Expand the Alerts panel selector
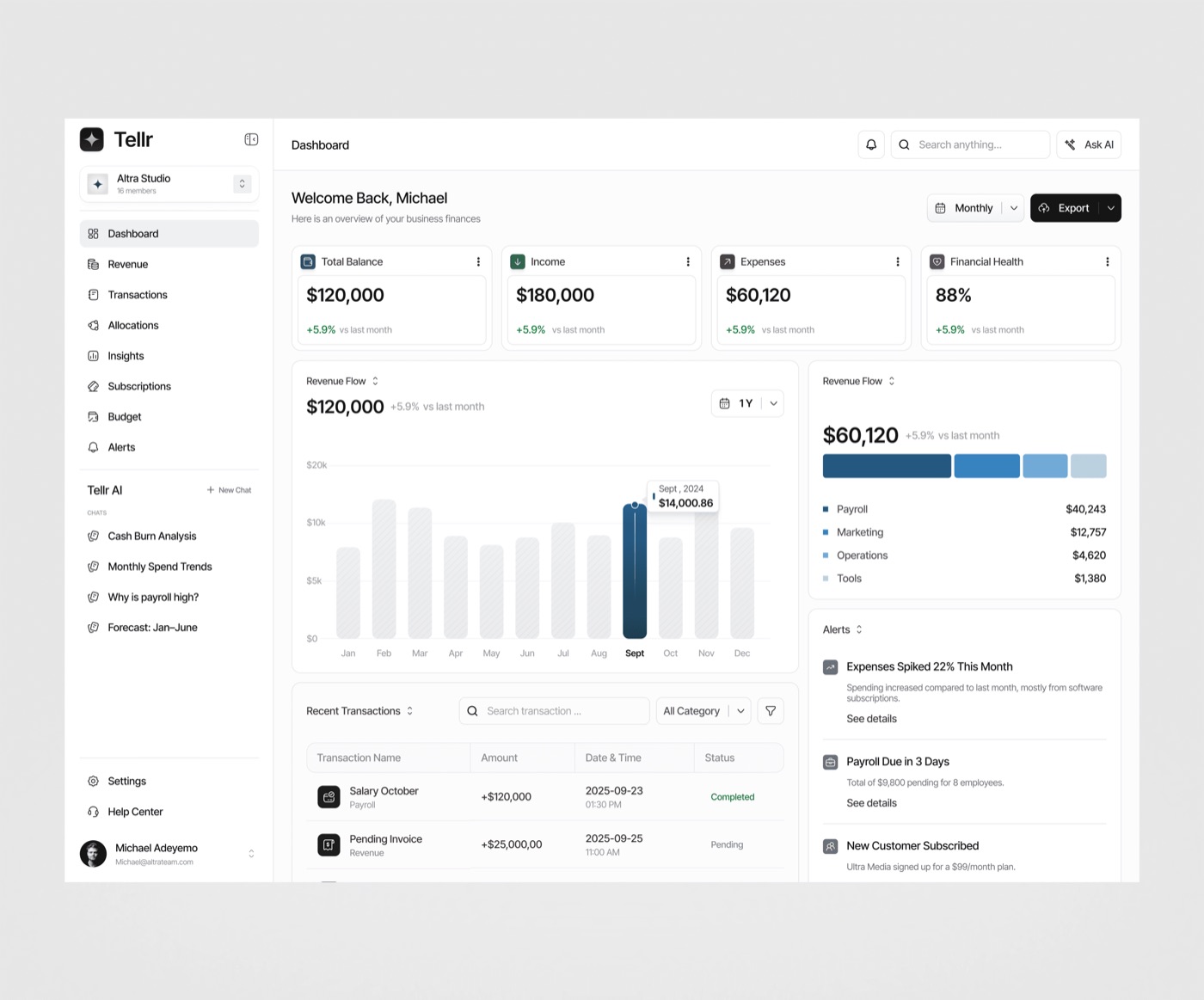1204x1000 pixels. click(859, 629)
